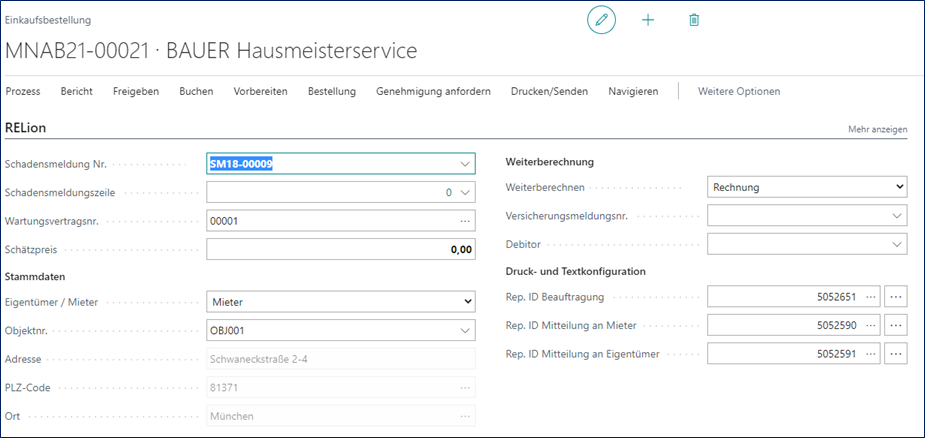Open the Eigentümer / Mieter combo box
Image resolution: width=925 pixels, height=438 pixels.
tap(340, 302)
